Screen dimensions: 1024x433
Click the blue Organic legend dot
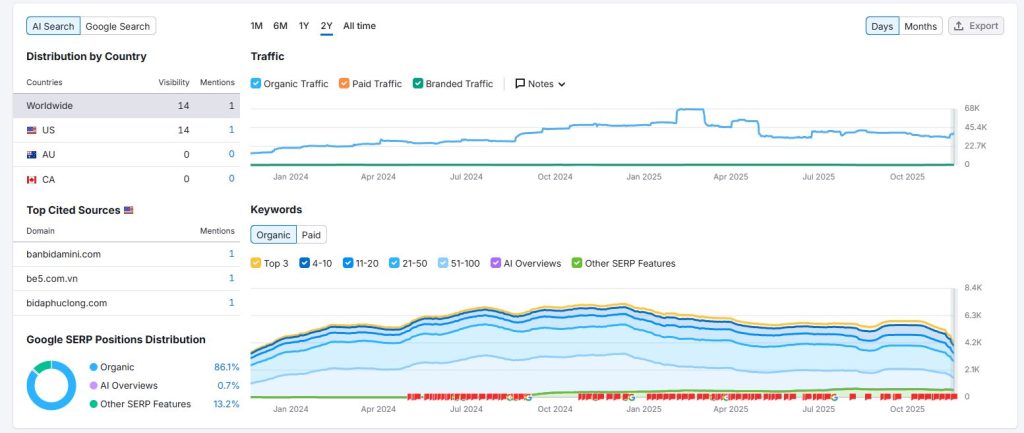[x=94, y=367]
